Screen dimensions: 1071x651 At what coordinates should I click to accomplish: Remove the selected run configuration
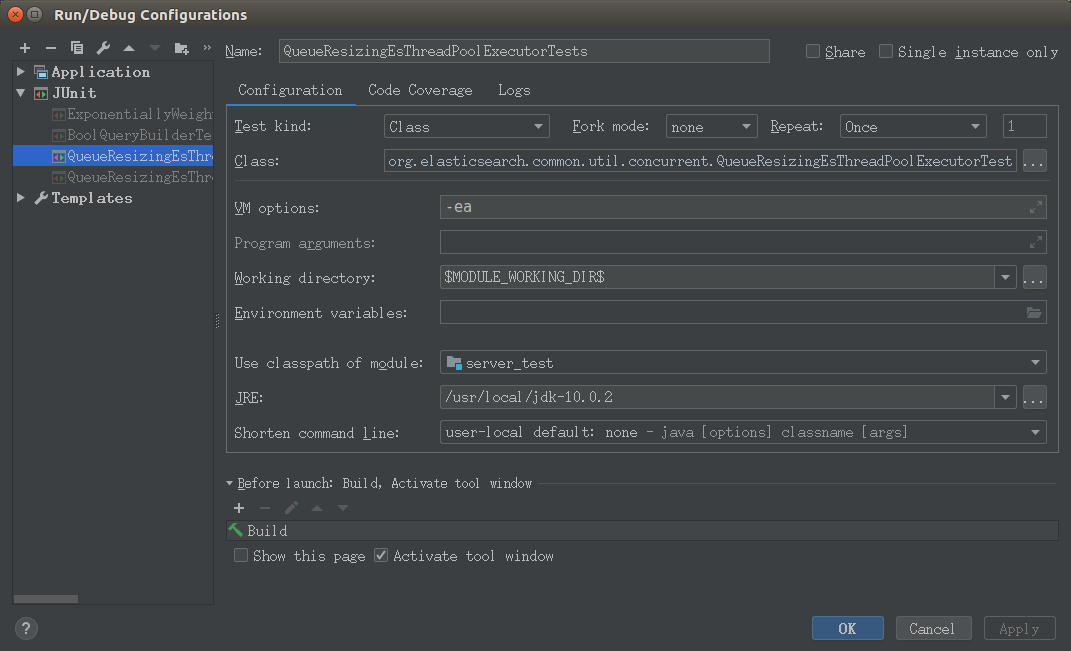click(x=51, y=48)
